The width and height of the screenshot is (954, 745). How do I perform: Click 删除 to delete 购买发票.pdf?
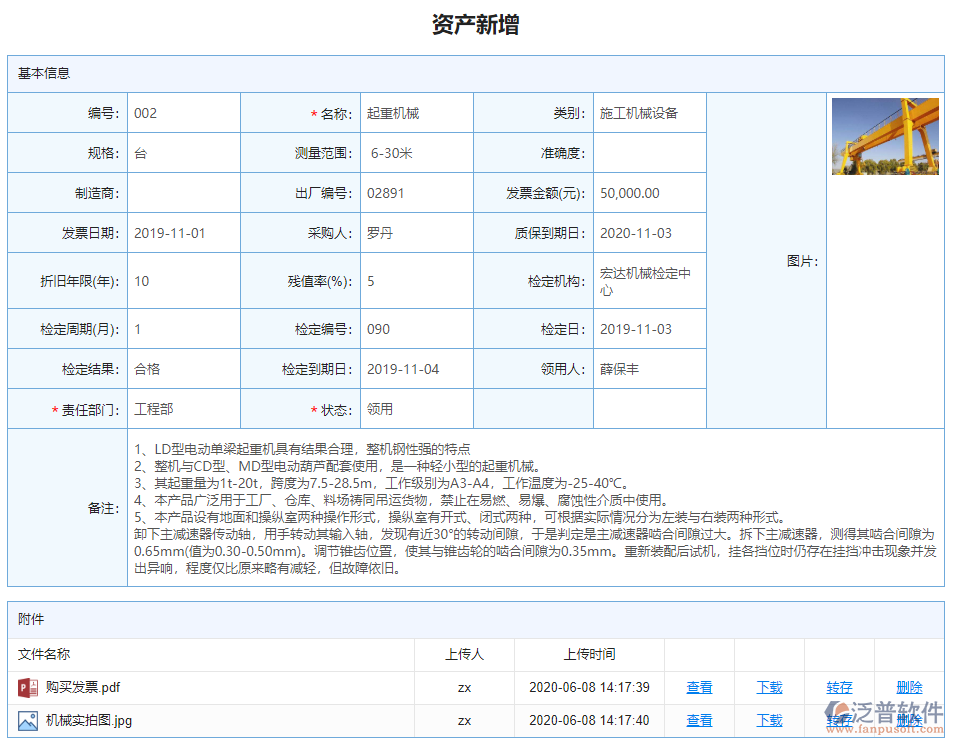pos(909,687)
